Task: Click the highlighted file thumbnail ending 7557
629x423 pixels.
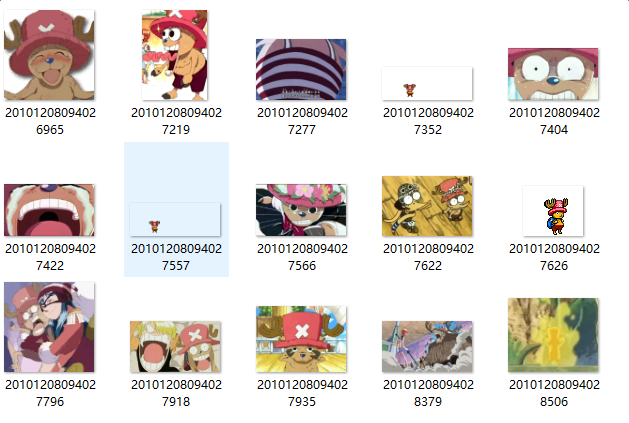Action: click(175, 220)
